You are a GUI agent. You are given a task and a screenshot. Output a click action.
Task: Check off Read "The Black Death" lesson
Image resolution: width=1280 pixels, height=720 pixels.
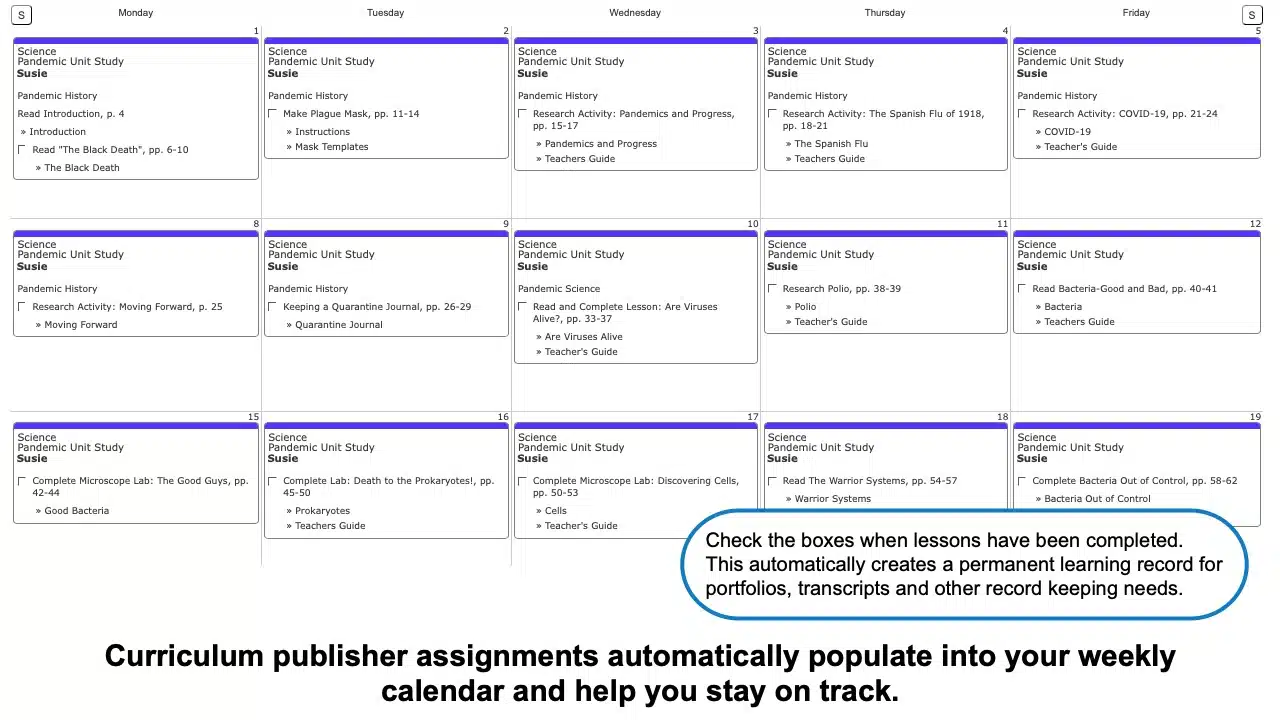click(x=22, y=150)
